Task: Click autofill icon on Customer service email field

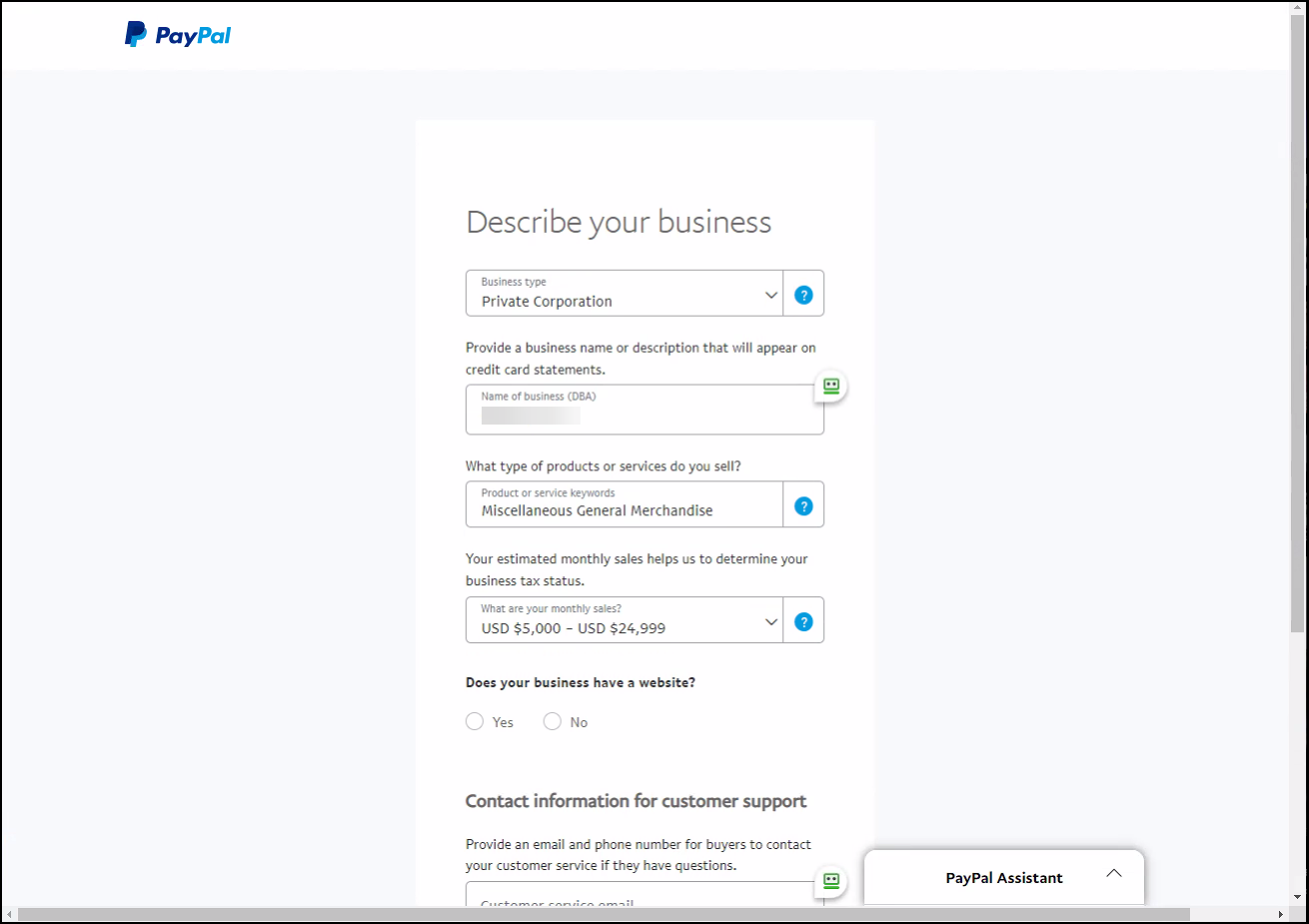Action: (831, 881)
